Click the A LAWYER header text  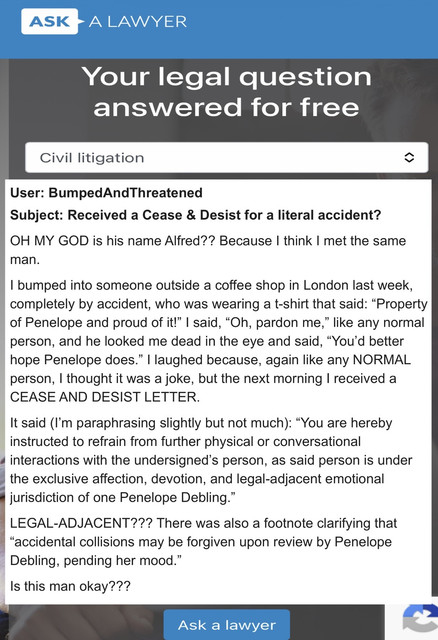click(138, 22)
